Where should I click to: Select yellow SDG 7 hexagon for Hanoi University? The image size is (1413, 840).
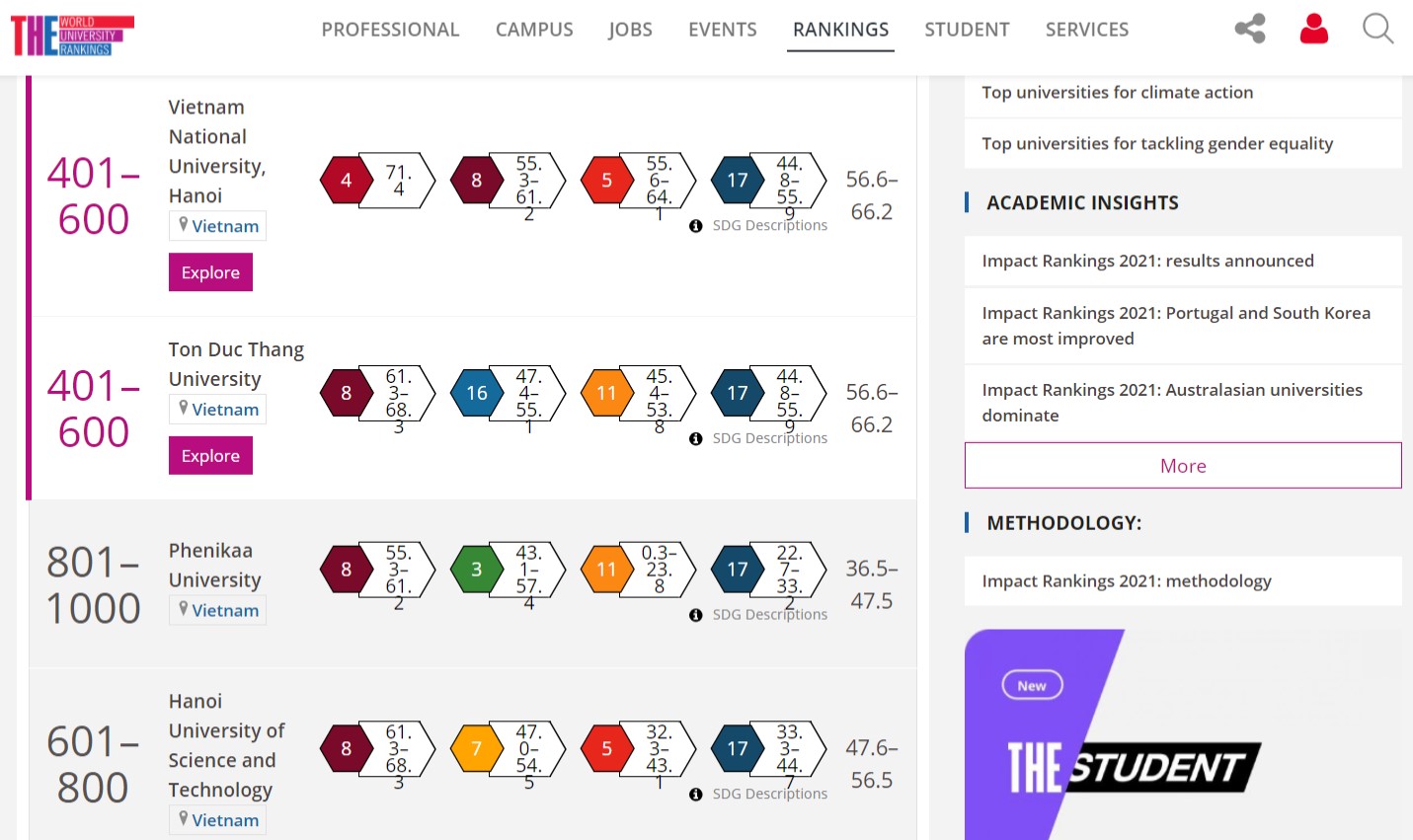tap(476, 749)
